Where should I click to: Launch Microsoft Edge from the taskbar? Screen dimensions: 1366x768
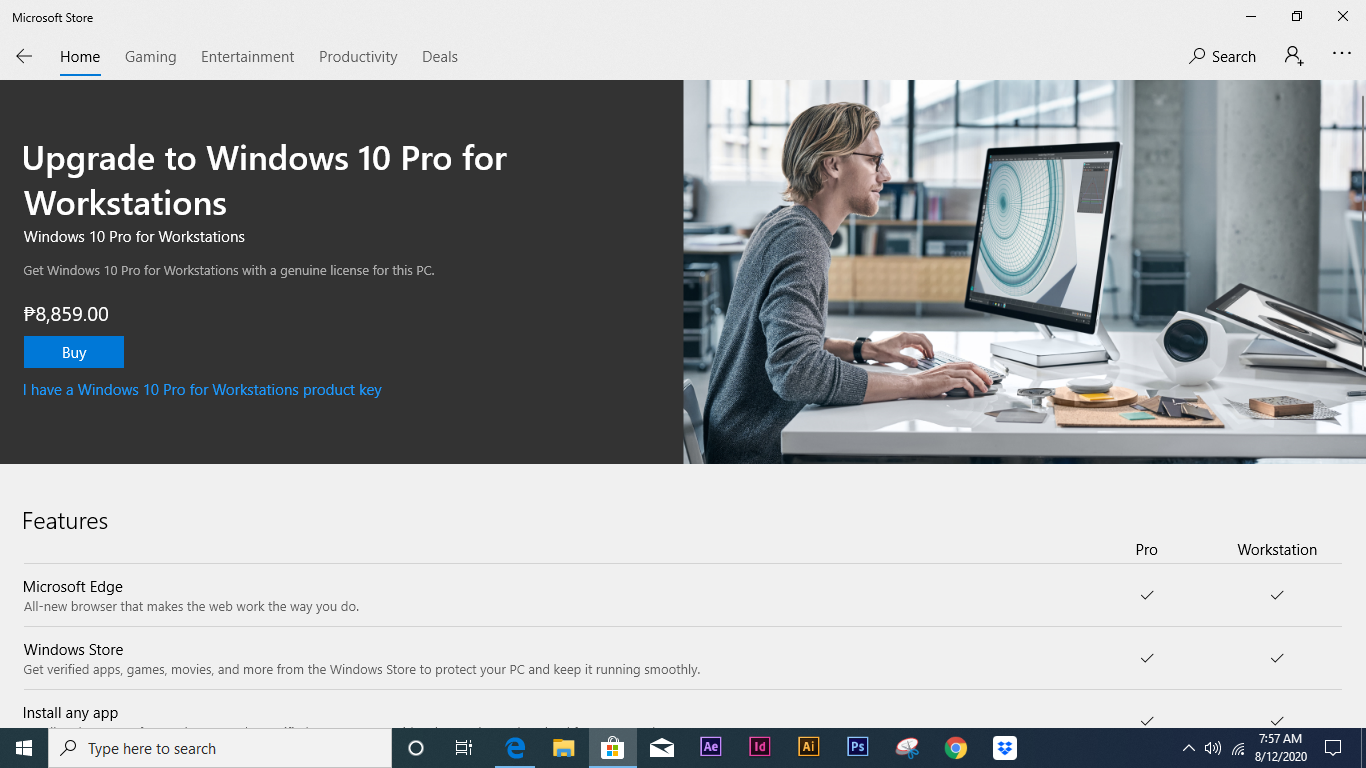tap(515, 748)
